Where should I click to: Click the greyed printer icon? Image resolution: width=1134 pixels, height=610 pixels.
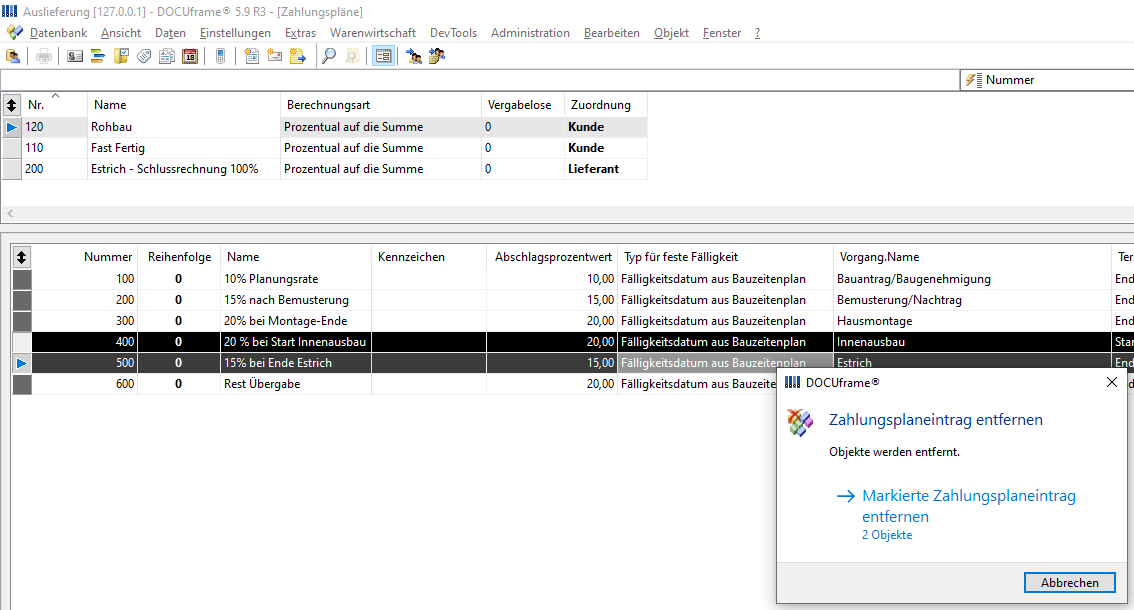(x=43, y=56)
